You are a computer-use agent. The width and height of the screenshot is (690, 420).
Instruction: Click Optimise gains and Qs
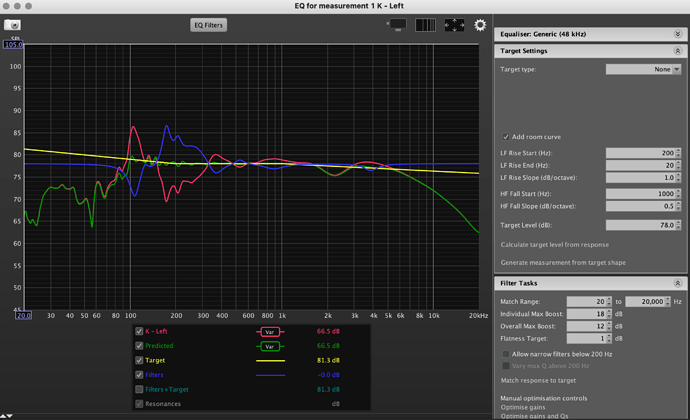[534, 416]
